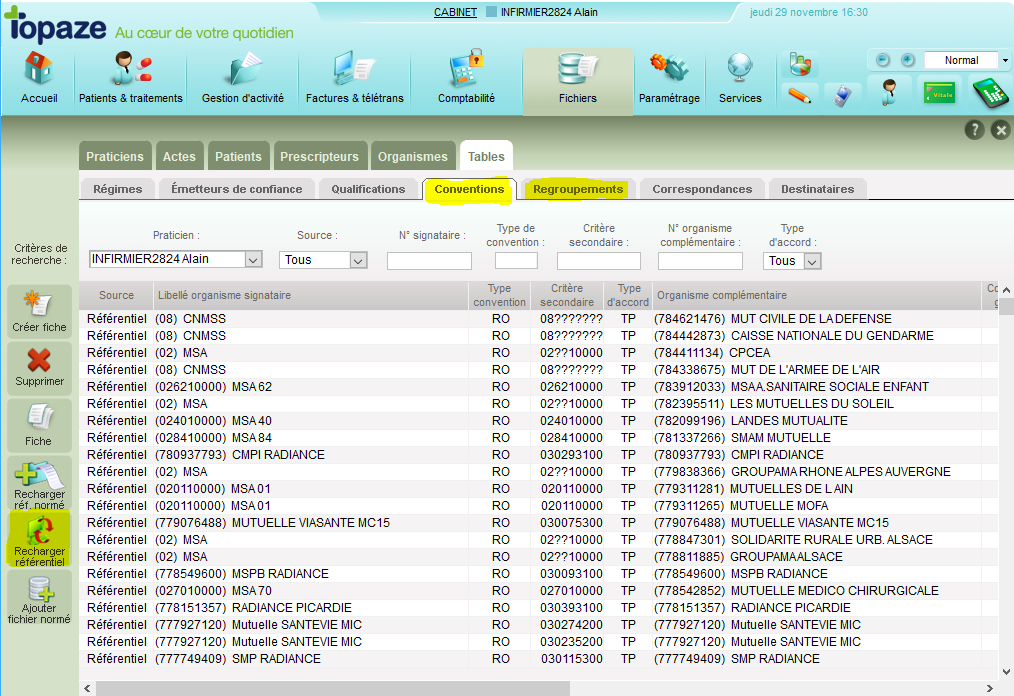Sort by Source column header

coord(116,295)
